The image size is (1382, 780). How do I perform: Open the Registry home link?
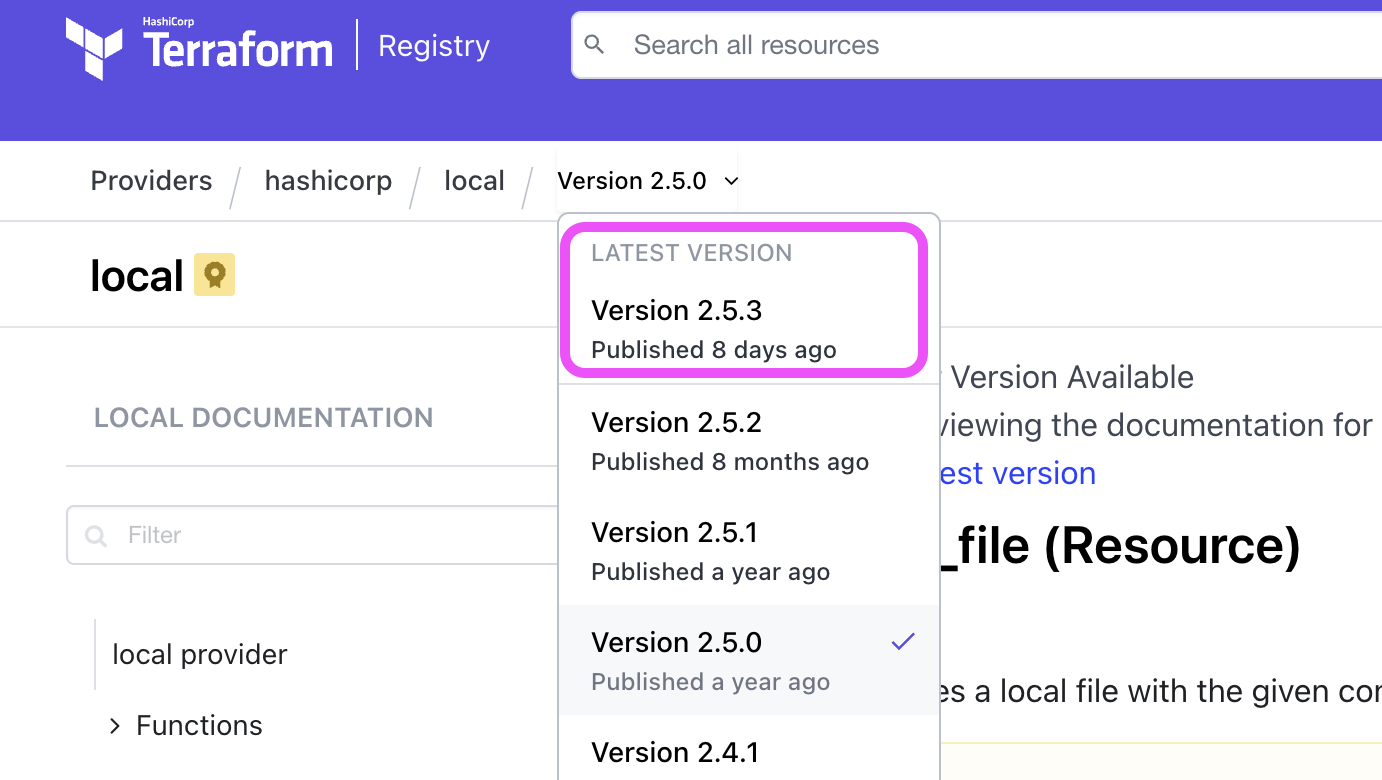(x=434, y=46)
